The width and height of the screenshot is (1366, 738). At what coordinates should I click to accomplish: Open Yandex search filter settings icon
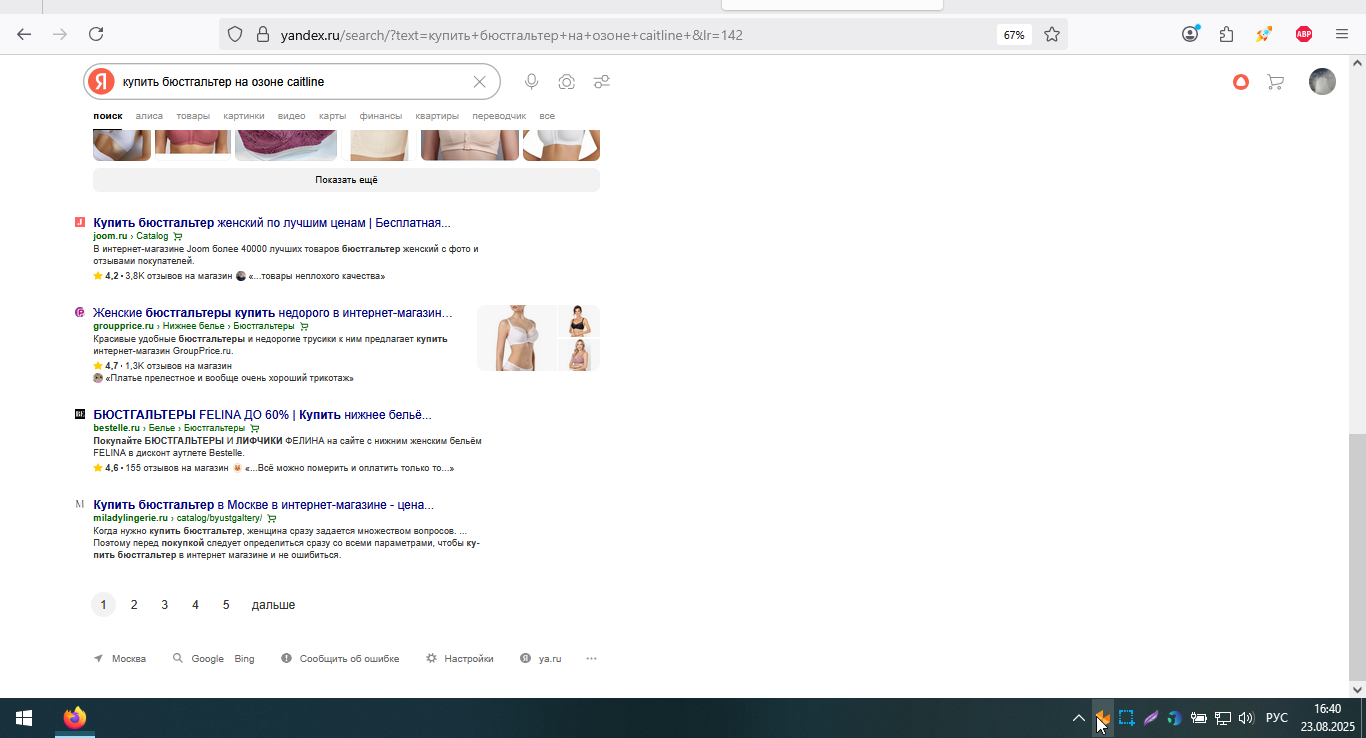602,82
